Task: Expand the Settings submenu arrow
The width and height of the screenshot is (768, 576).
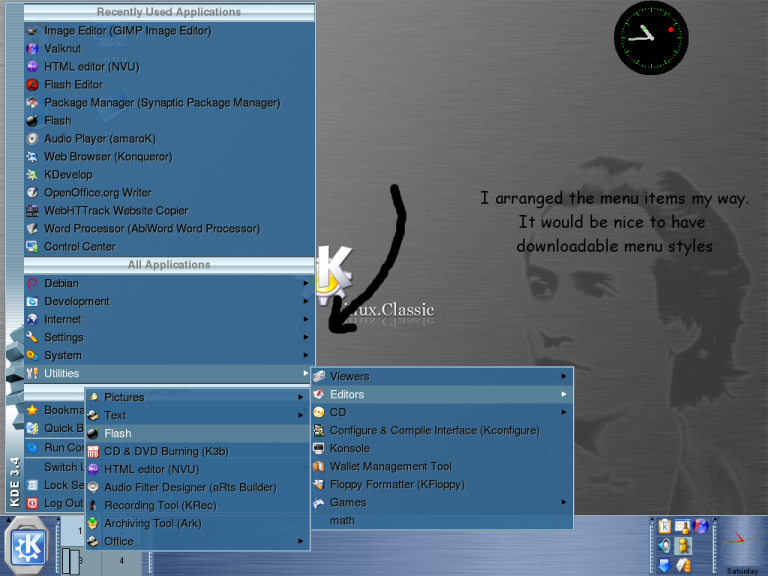Action: (x=306, y=337)
